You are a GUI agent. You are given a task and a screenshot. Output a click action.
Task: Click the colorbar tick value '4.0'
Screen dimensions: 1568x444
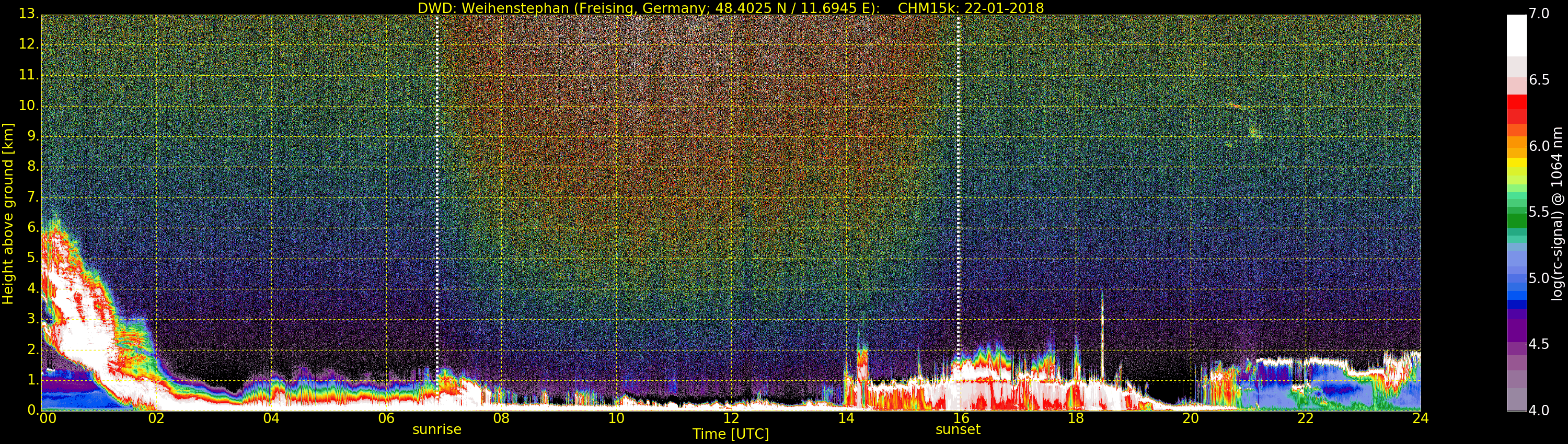(x=1539, y=411)
